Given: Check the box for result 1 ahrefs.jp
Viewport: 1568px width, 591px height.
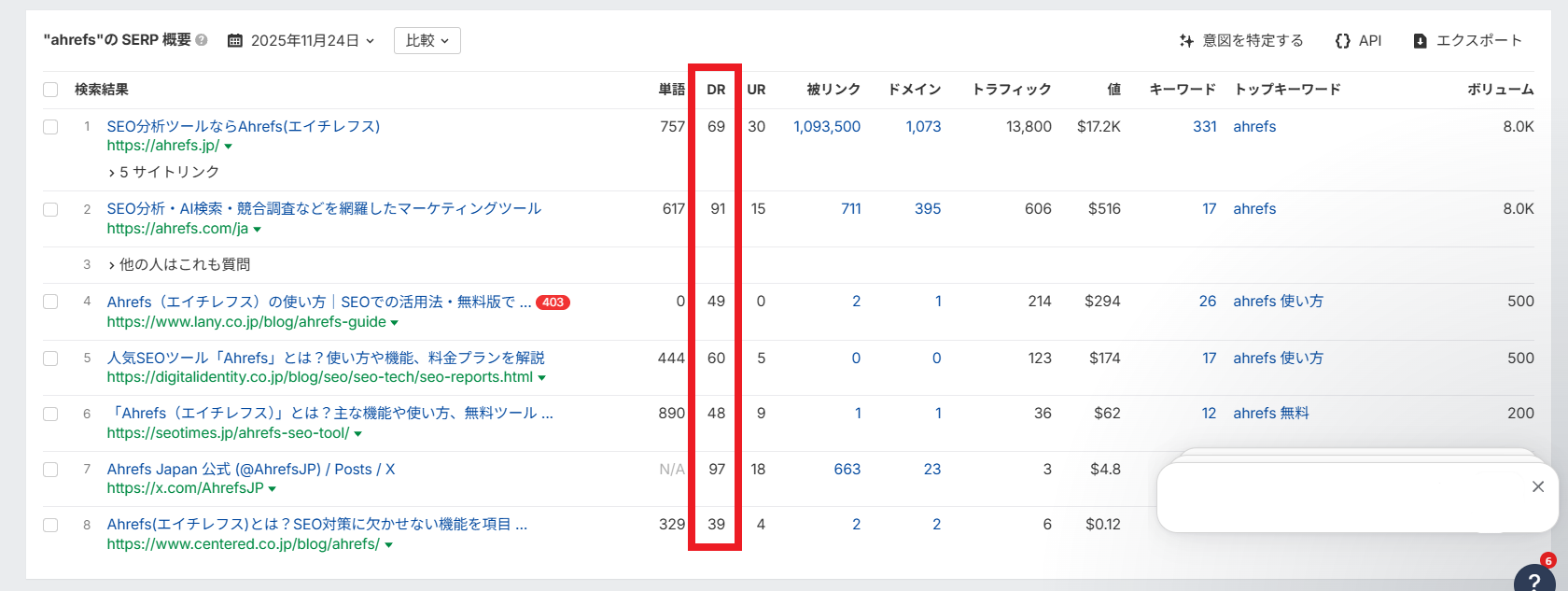Looking at the screenshot, I should pyautogui.click(x=50, y=127).
